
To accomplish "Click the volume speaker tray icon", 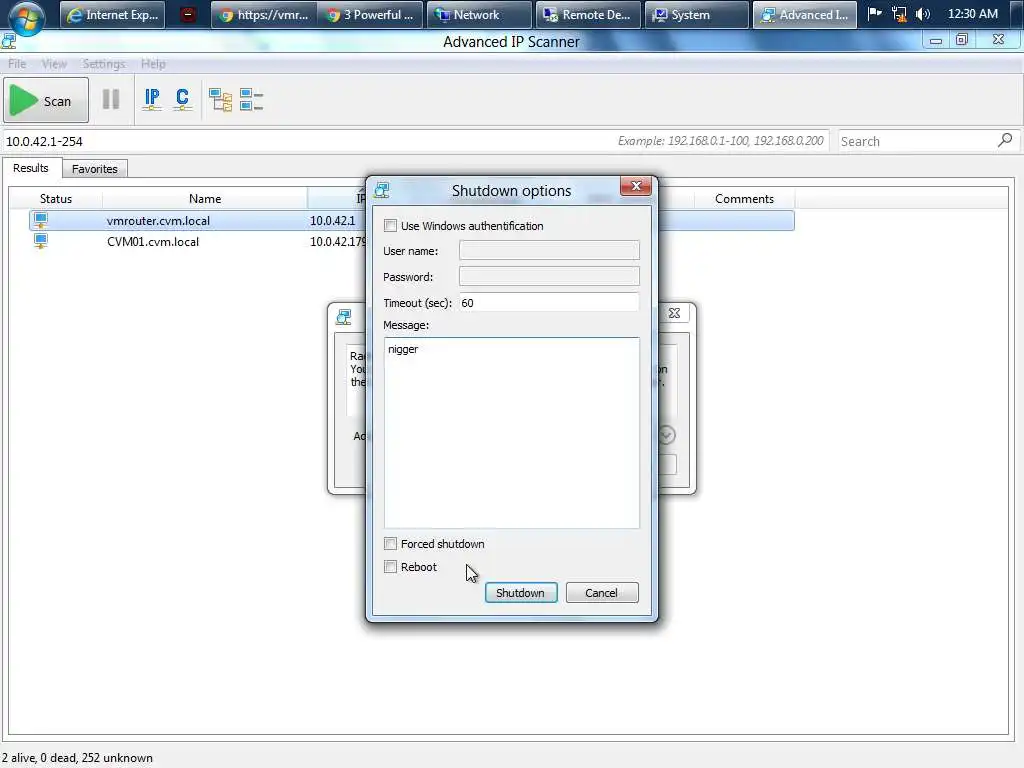I will tap(923, 14).
